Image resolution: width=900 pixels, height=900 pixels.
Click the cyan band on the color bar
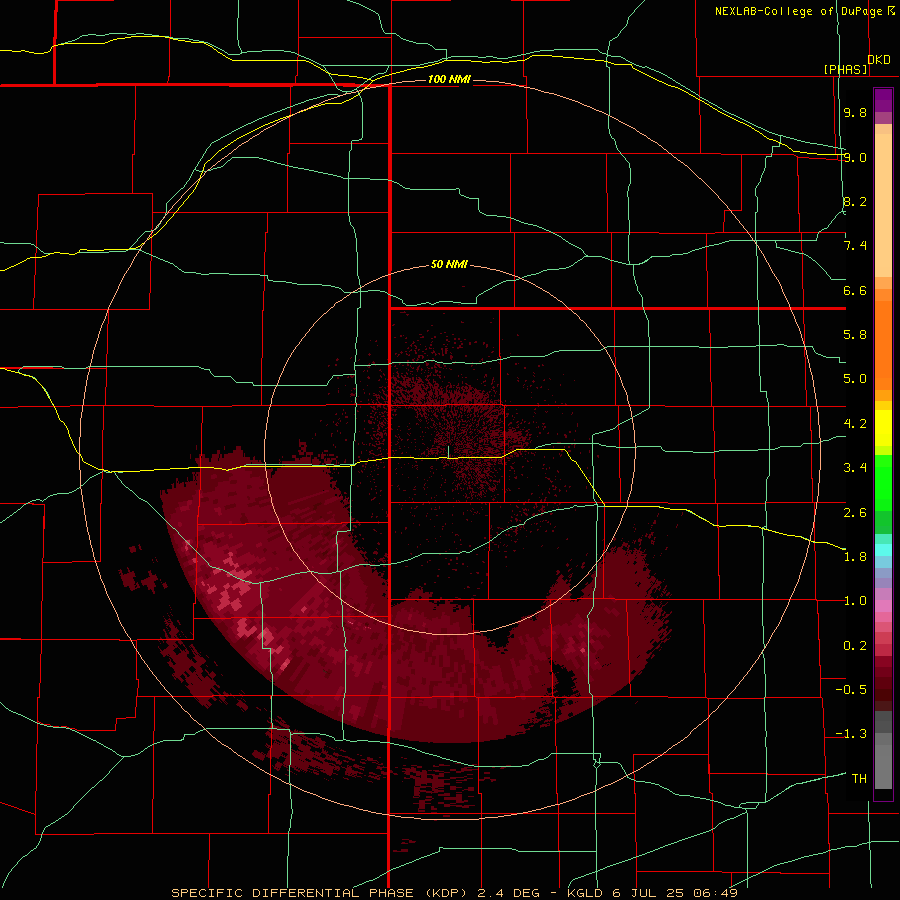(x=883, y=550)
